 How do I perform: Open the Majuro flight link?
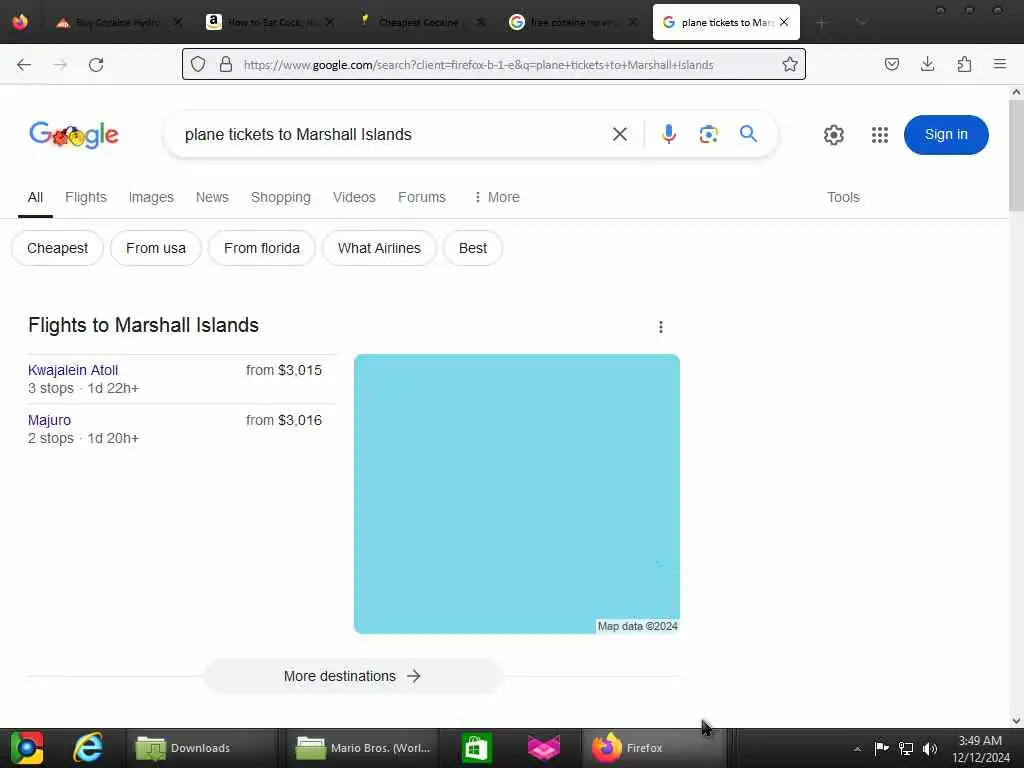point(50,421)
